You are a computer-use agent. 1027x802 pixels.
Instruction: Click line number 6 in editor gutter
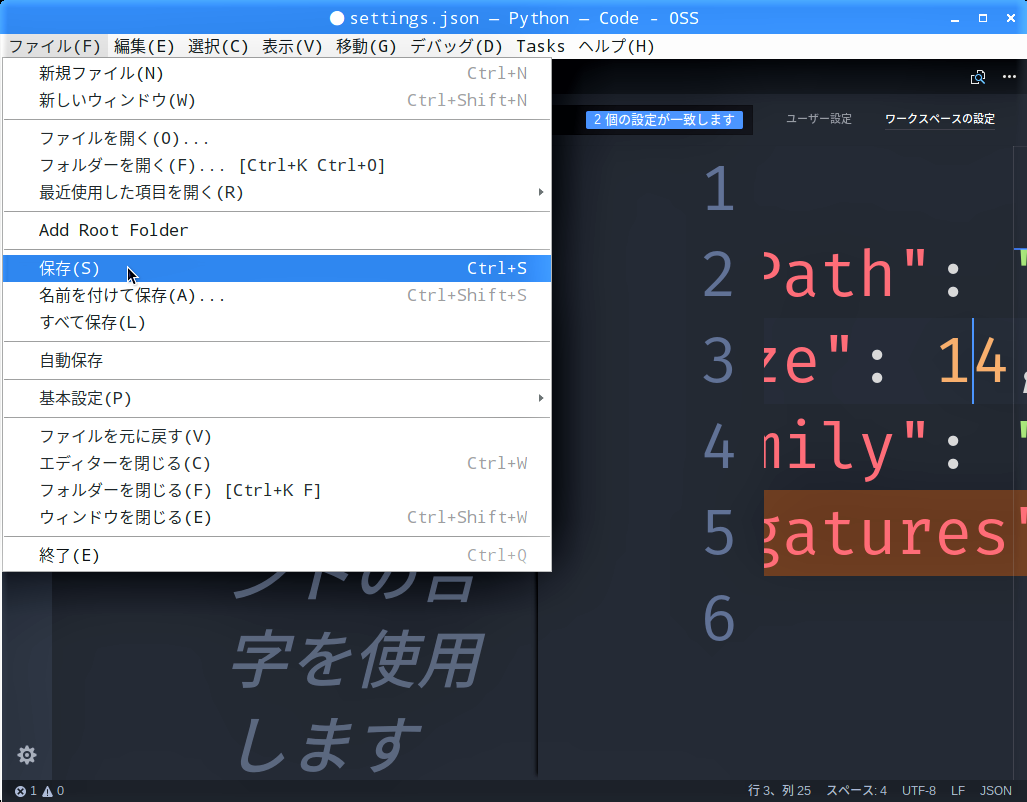(719, 618)
